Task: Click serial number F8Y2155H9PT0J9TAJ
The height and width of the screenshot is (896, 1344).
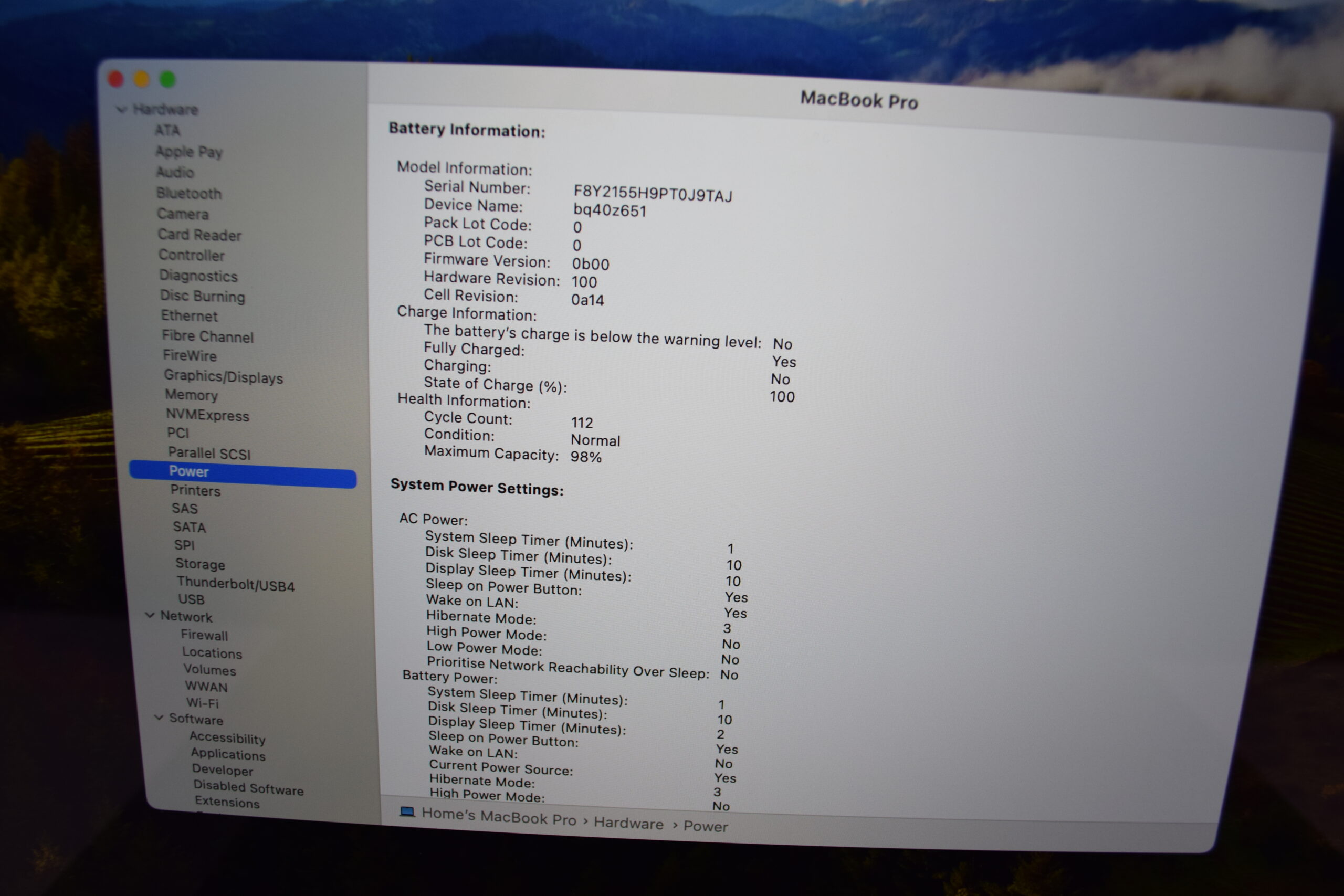Action: point(653,194)
